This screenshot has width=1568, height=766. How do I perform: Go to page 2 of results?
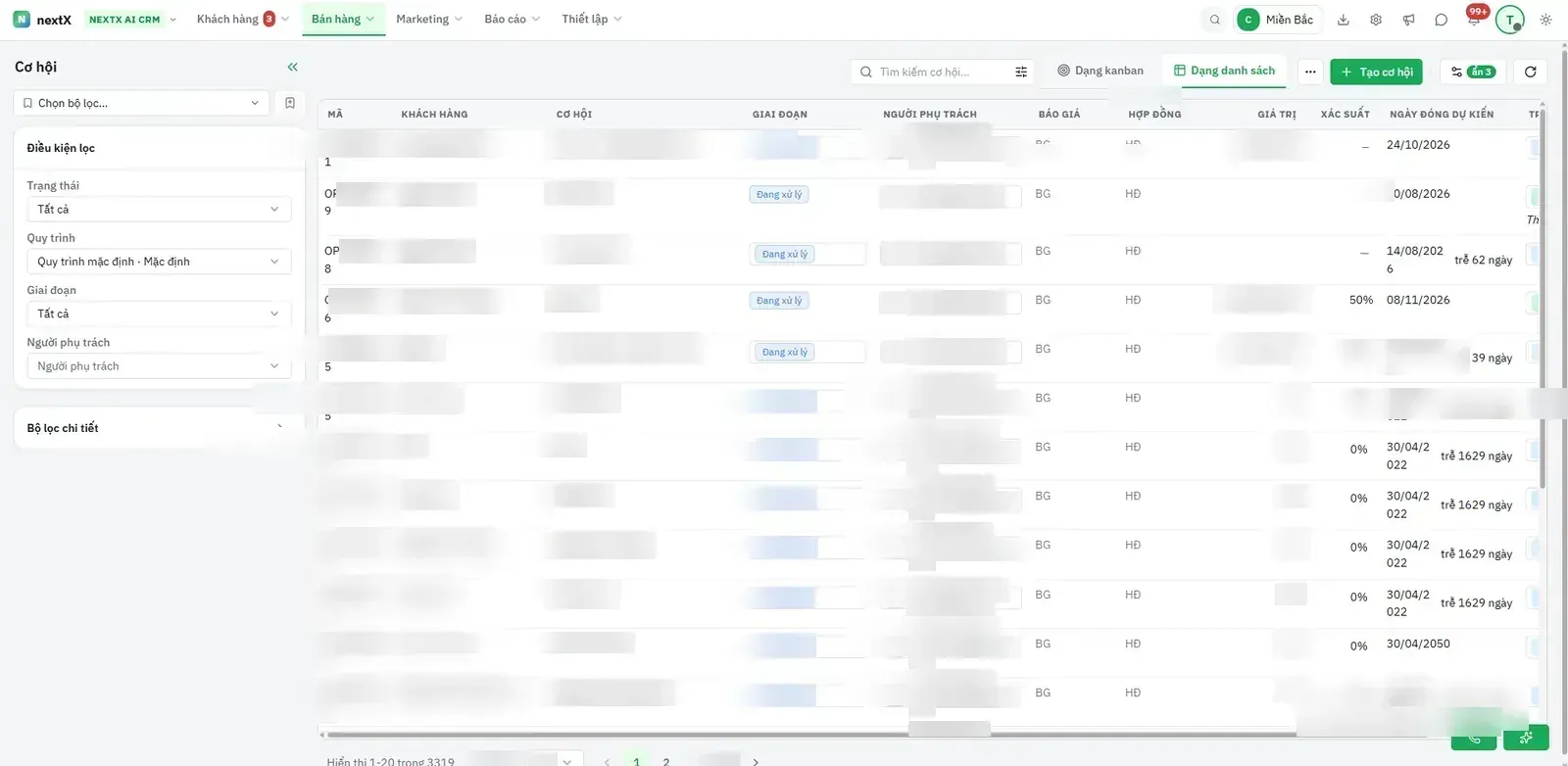point(666,761)
